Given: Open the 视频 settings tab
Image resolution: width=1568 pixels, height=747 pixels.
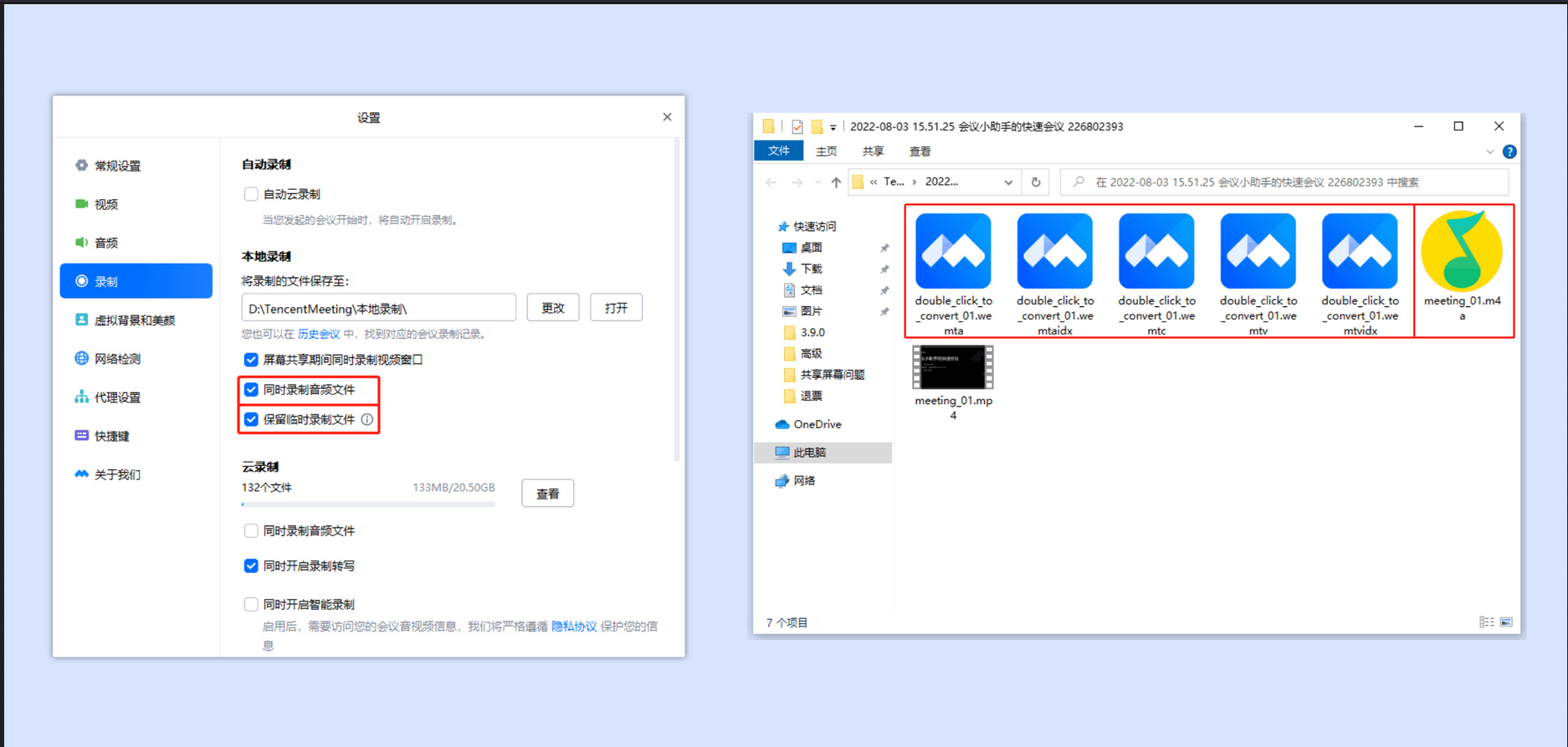Looking at the screenshot, I should click(x=106, y=204).
